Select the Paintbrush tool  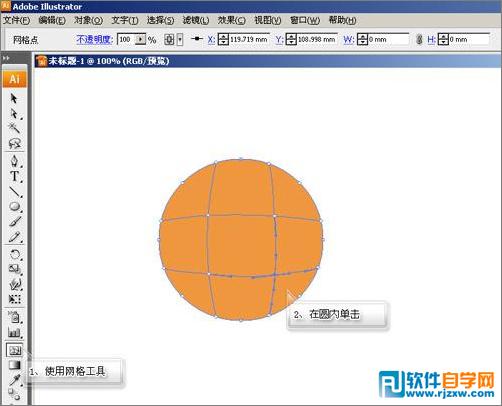point(14,222)
